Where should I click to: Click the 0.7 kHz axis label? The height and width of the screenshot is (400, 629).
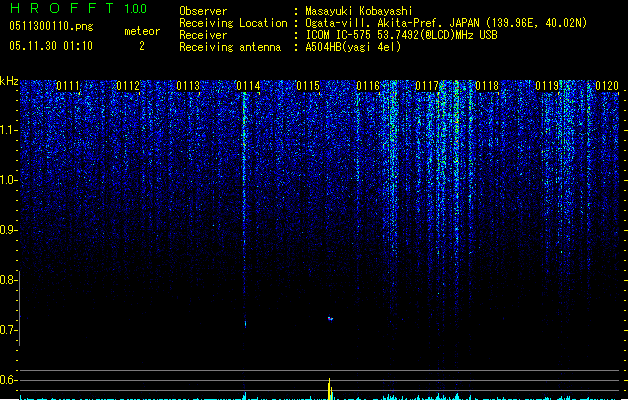point(8,330)
